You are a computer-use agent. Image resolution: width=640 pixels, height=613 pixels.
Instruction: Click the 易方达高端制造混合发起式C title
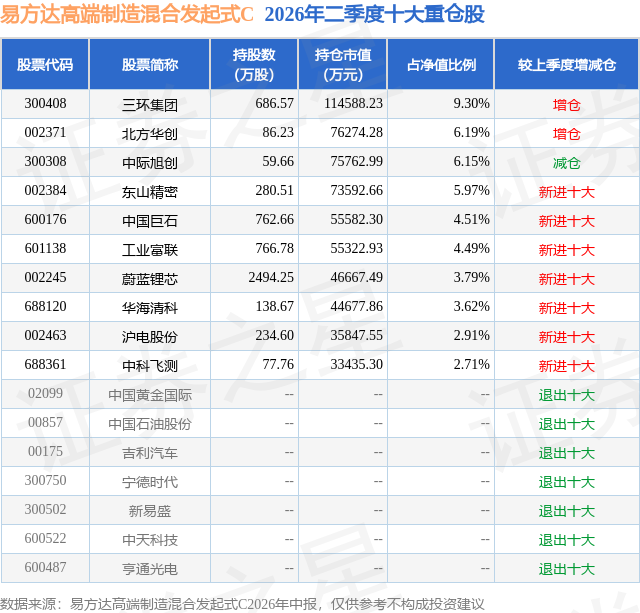click(127, 14)
